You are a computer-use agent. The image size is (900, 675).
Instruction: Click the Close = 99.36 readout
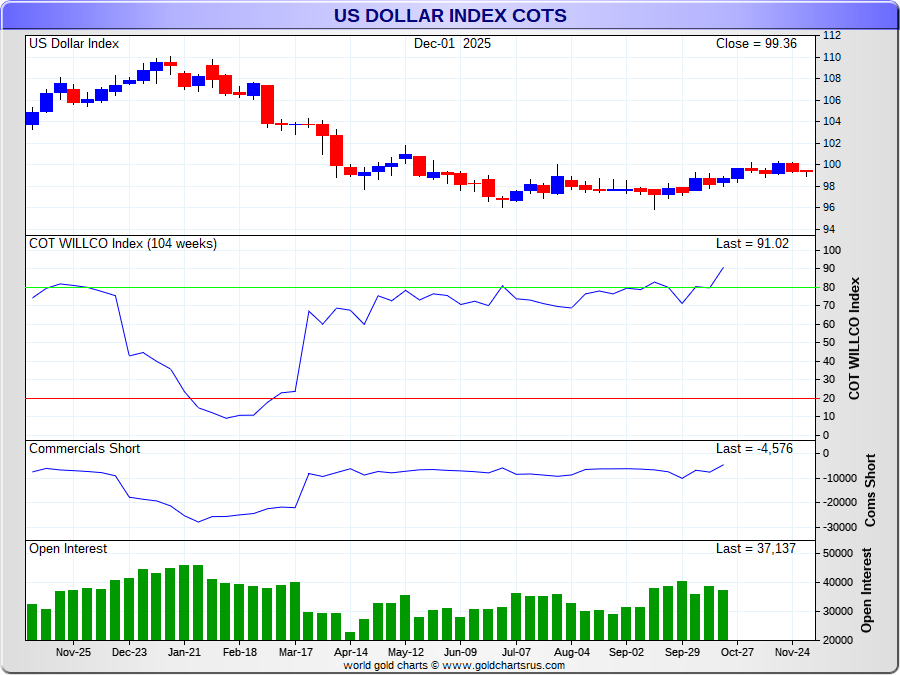[756, 44]
